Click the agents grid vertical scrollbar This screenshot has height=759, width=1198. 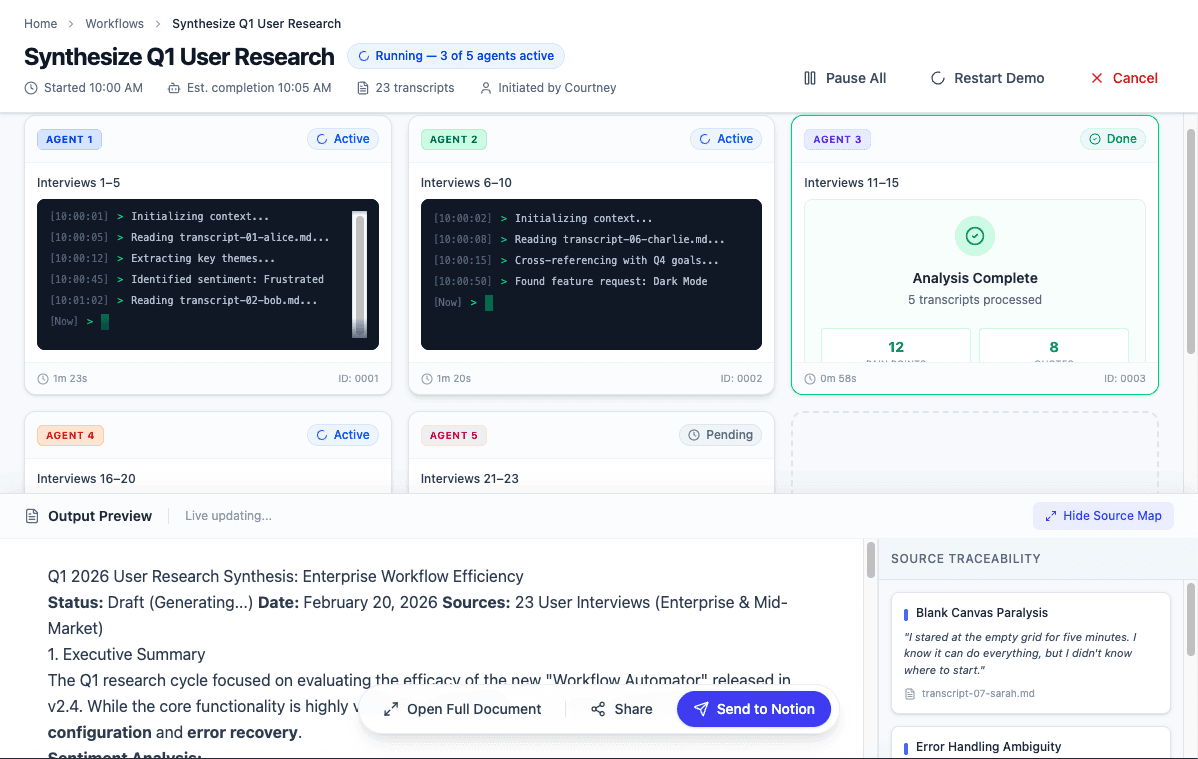click(1190, 241)
